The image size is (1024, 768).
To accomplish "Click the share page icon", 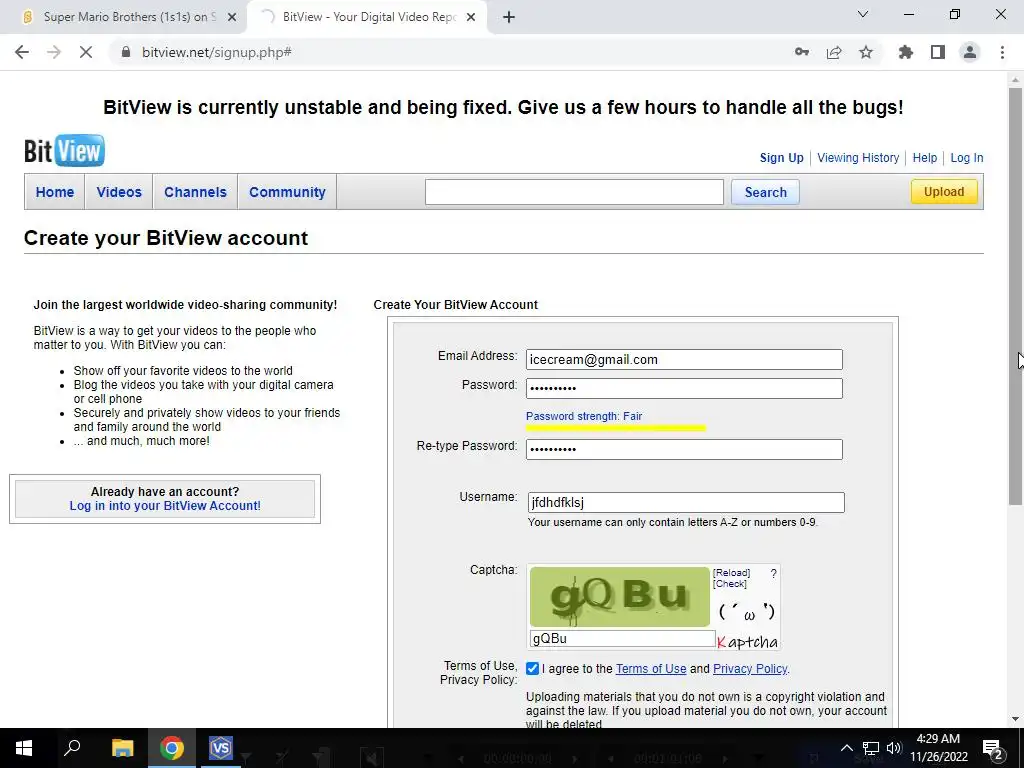I will [834, 52].
